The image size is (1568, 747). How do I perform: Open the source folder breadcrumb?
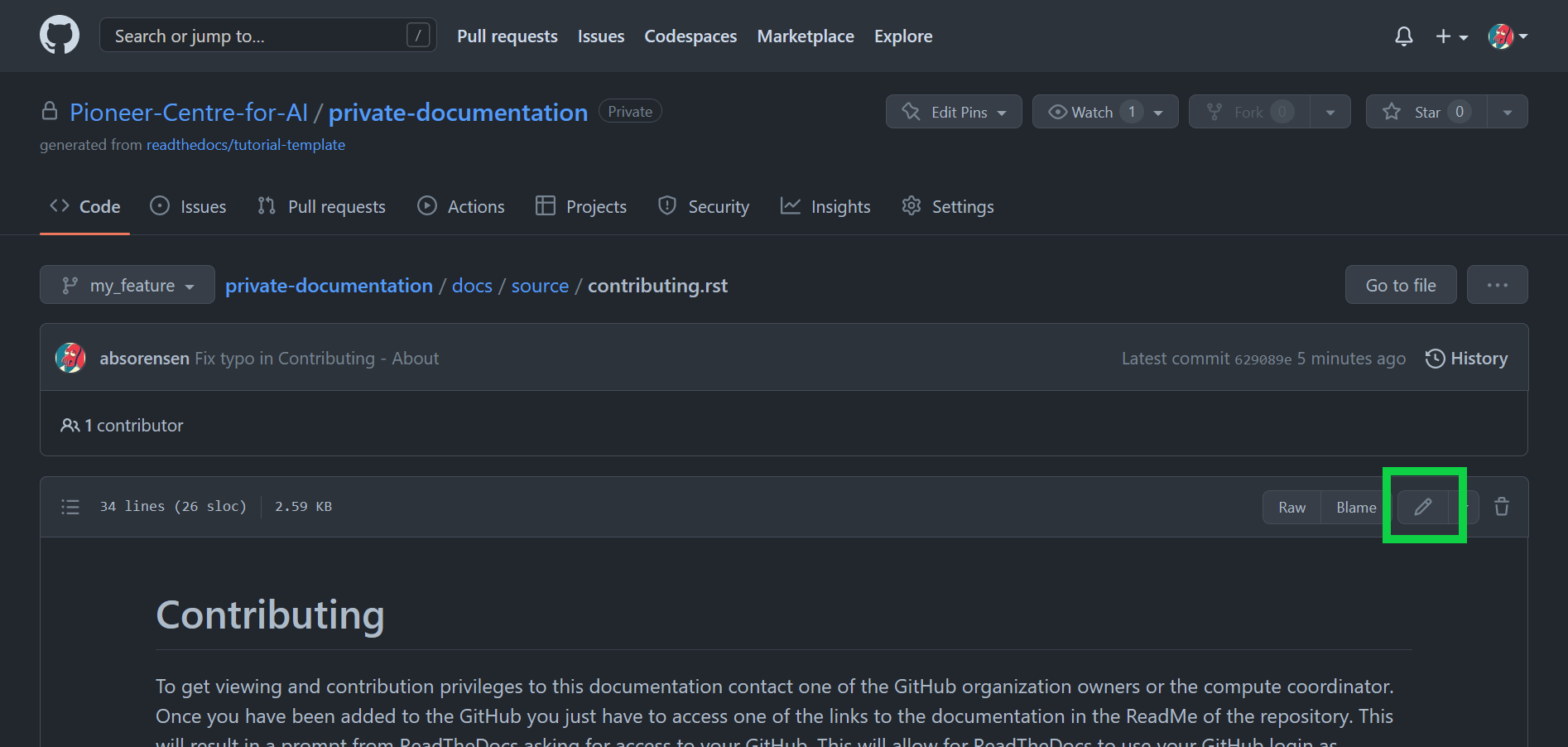[540, 286]
